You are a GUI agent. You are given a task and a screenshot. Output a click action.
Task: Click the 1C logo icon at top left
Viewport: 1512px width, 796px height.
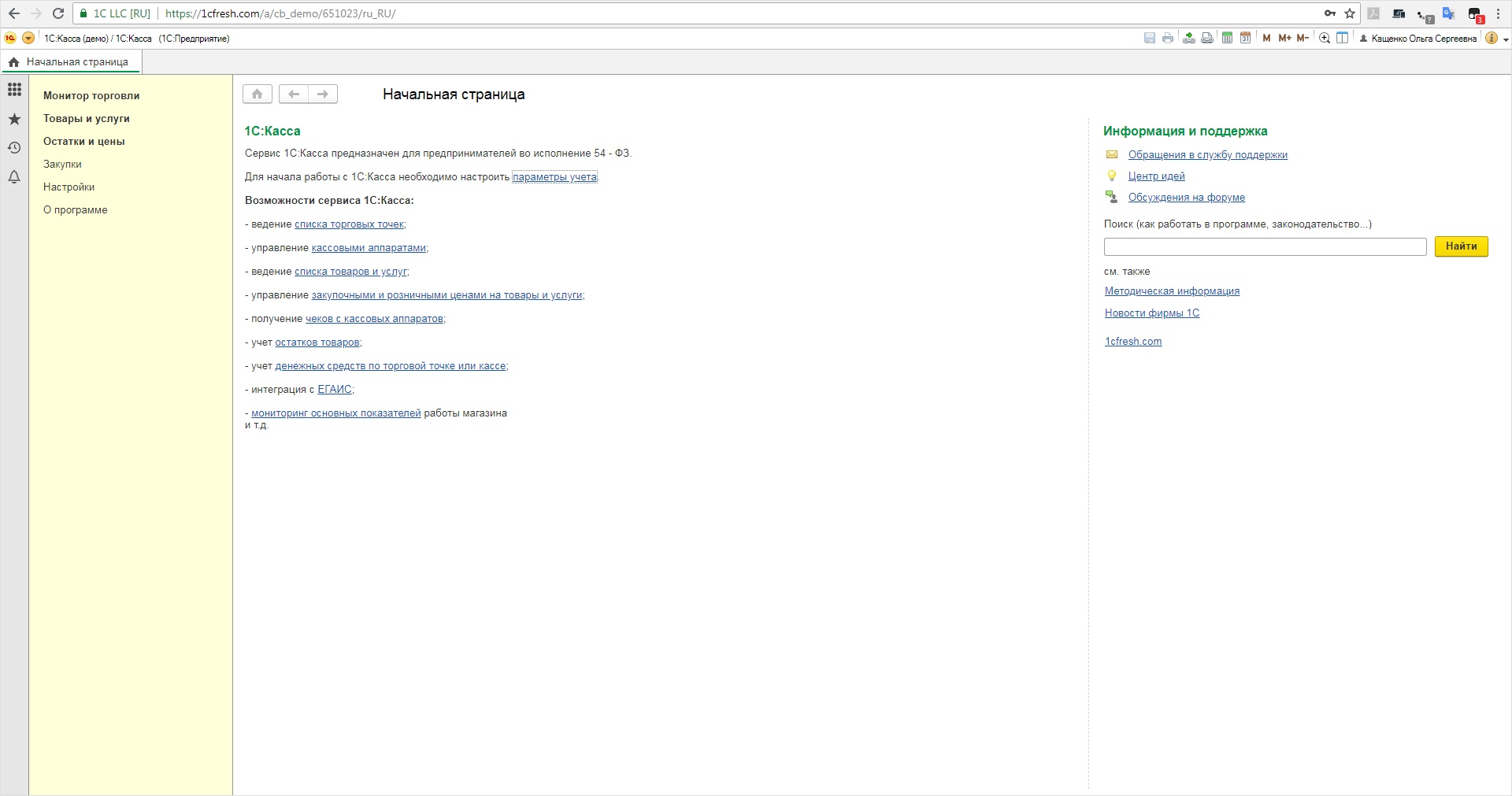(10, 38)
